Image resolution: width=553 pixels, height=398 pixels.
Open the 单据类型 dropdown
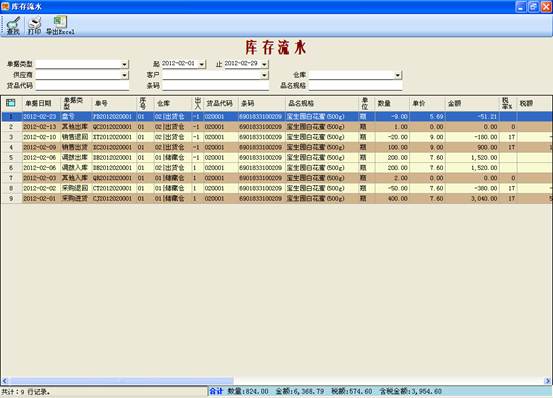tap(124, 65)
